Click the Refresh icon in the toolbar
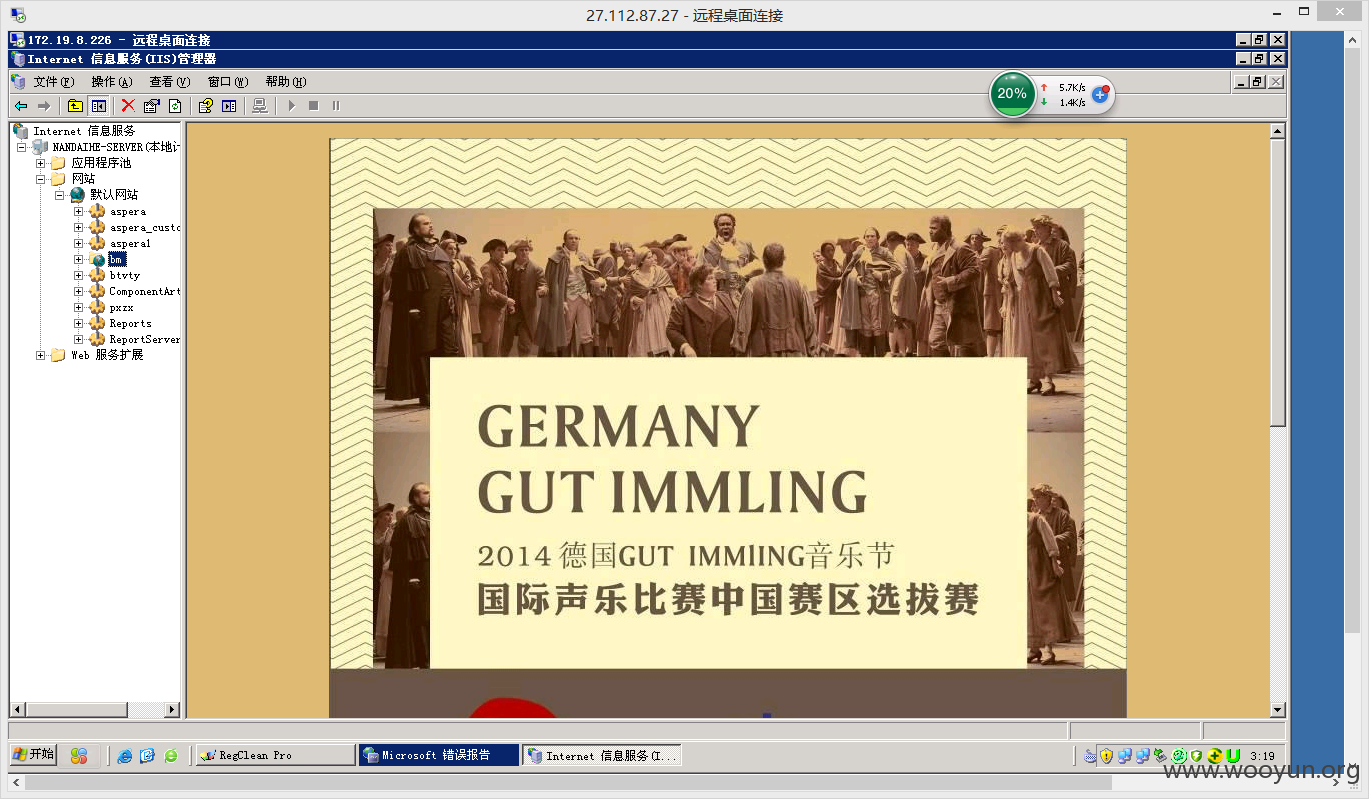Screen dimensions: 1369x799 pyautogui.click(x=175, y=106)
